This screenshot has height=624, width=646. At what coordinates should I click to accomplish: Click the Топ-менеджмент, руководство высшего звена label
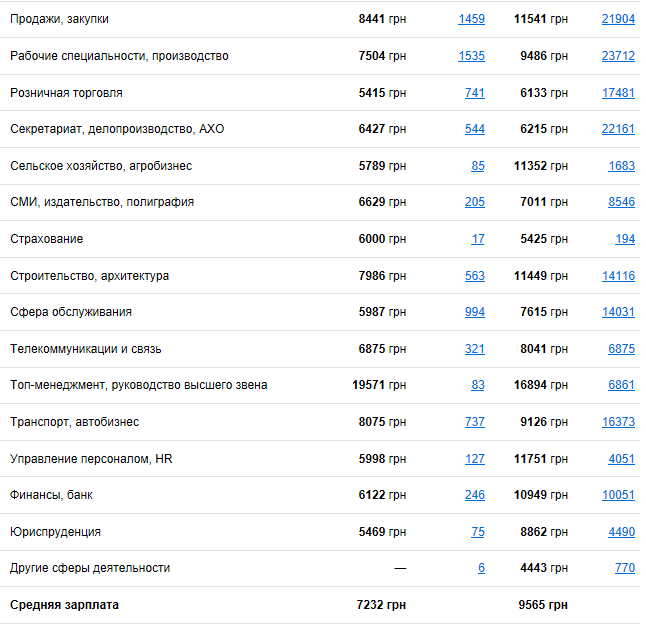point(138,385)
